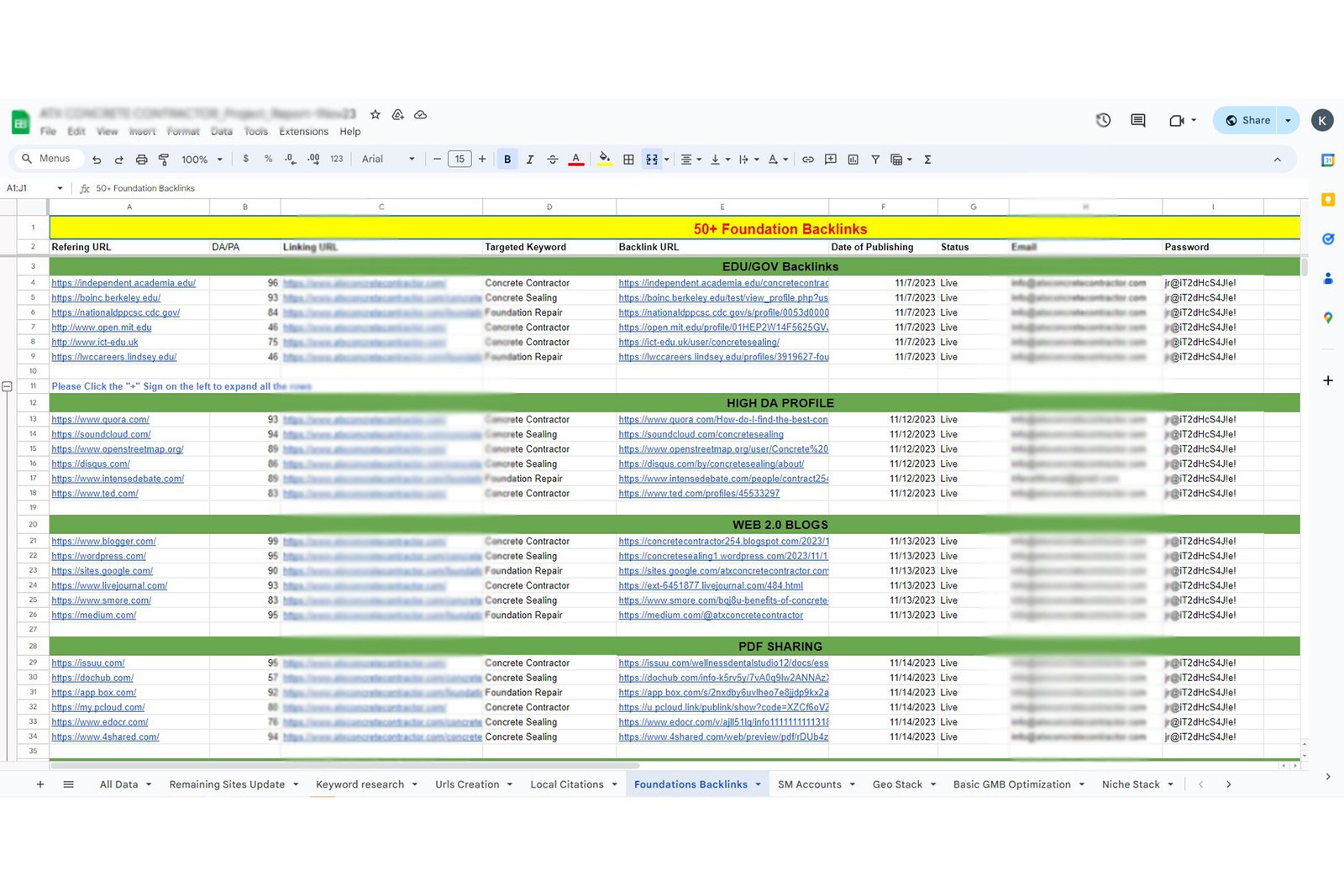Open Foundations Backlinks tab menu arrow
Image resolution: width=1344 pixels, height=896 pixels.
(x=758, y=784)
